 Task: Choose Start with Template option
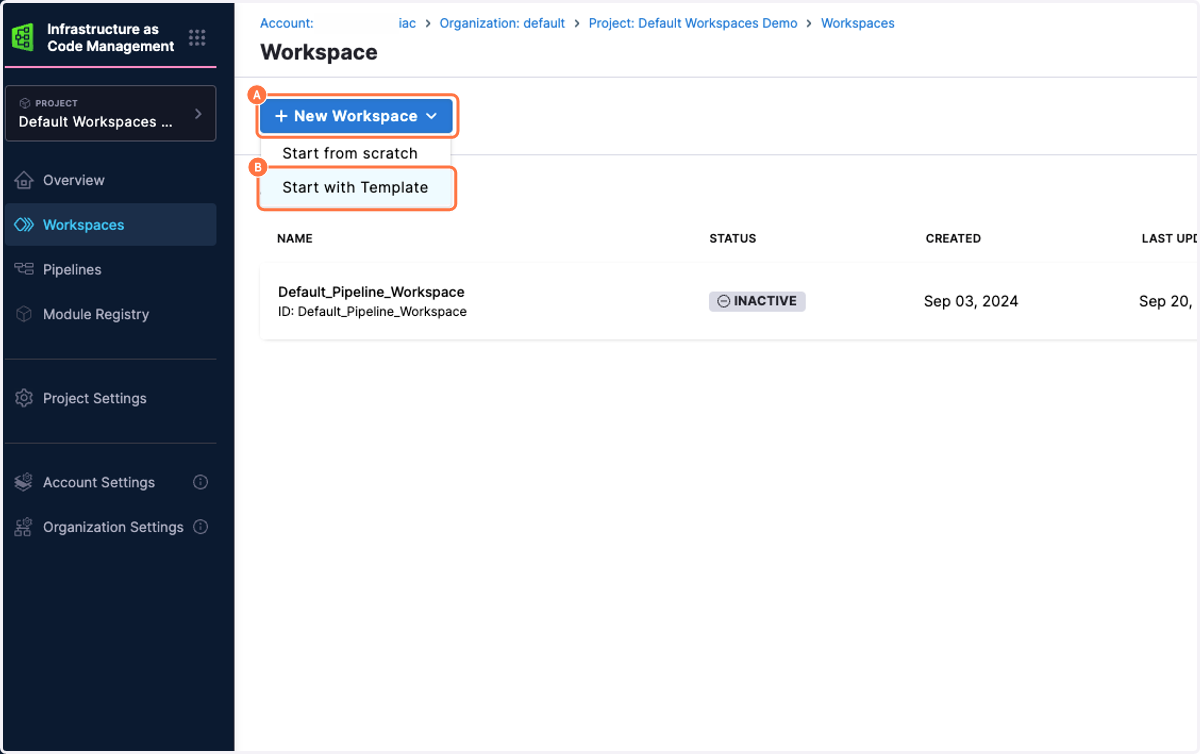tap(355, 187)
